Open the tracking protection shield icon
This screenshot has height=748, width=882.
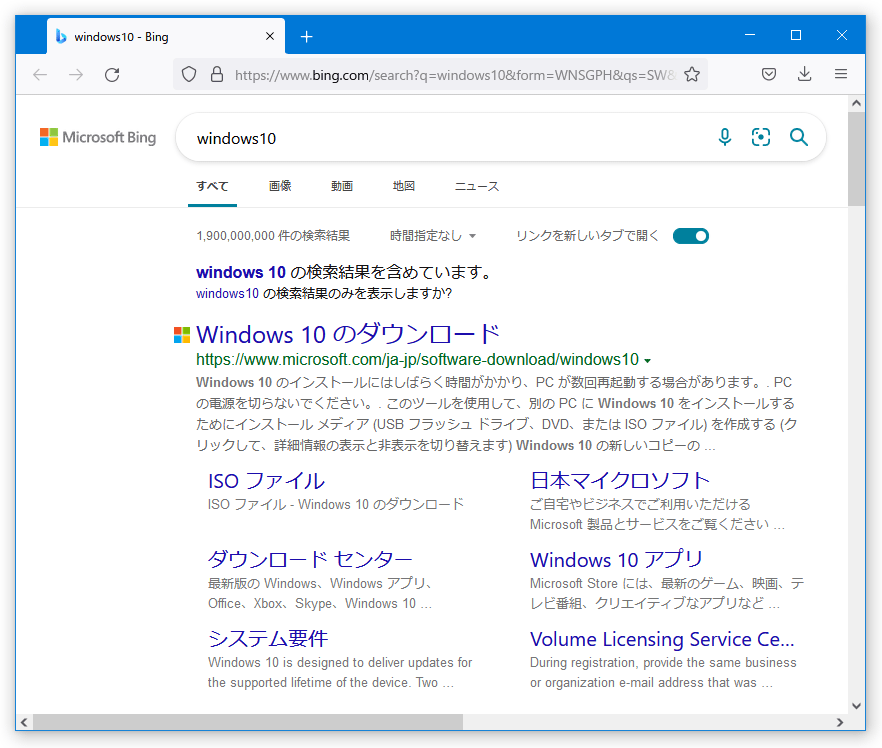189,74
